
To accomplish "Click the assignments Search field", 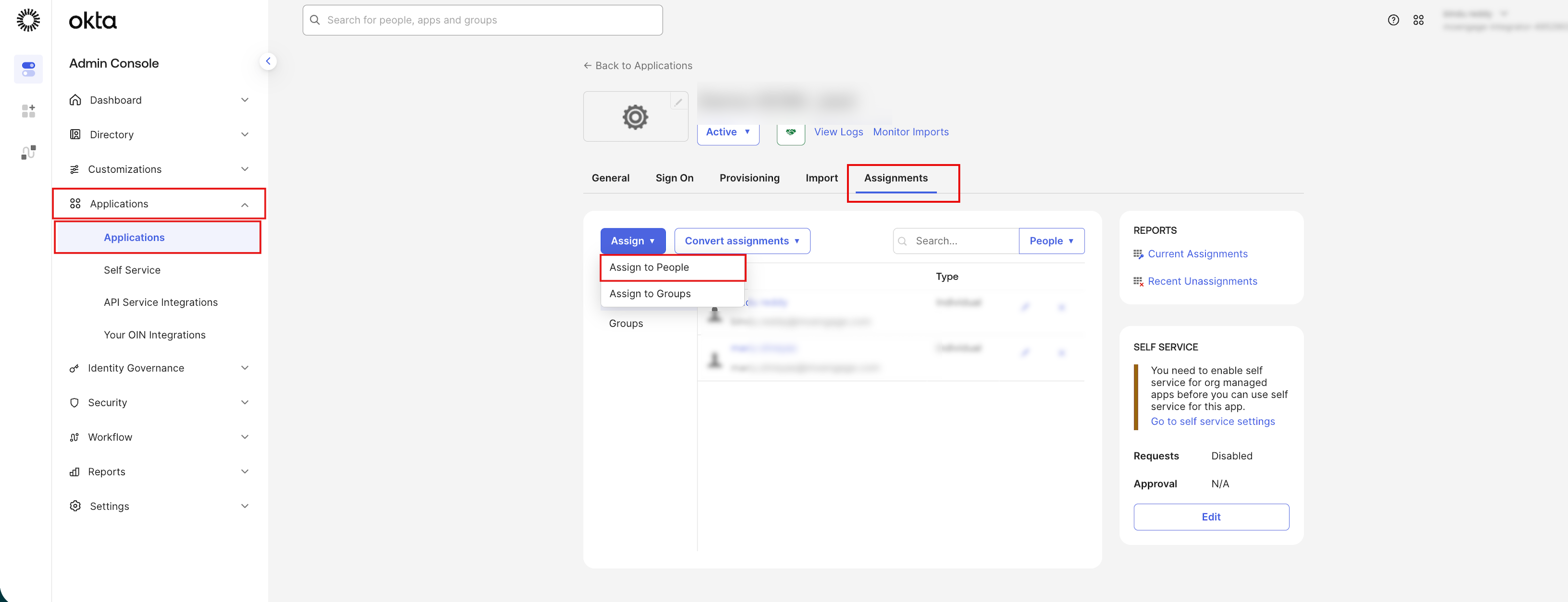I will [x=962, y=241].
